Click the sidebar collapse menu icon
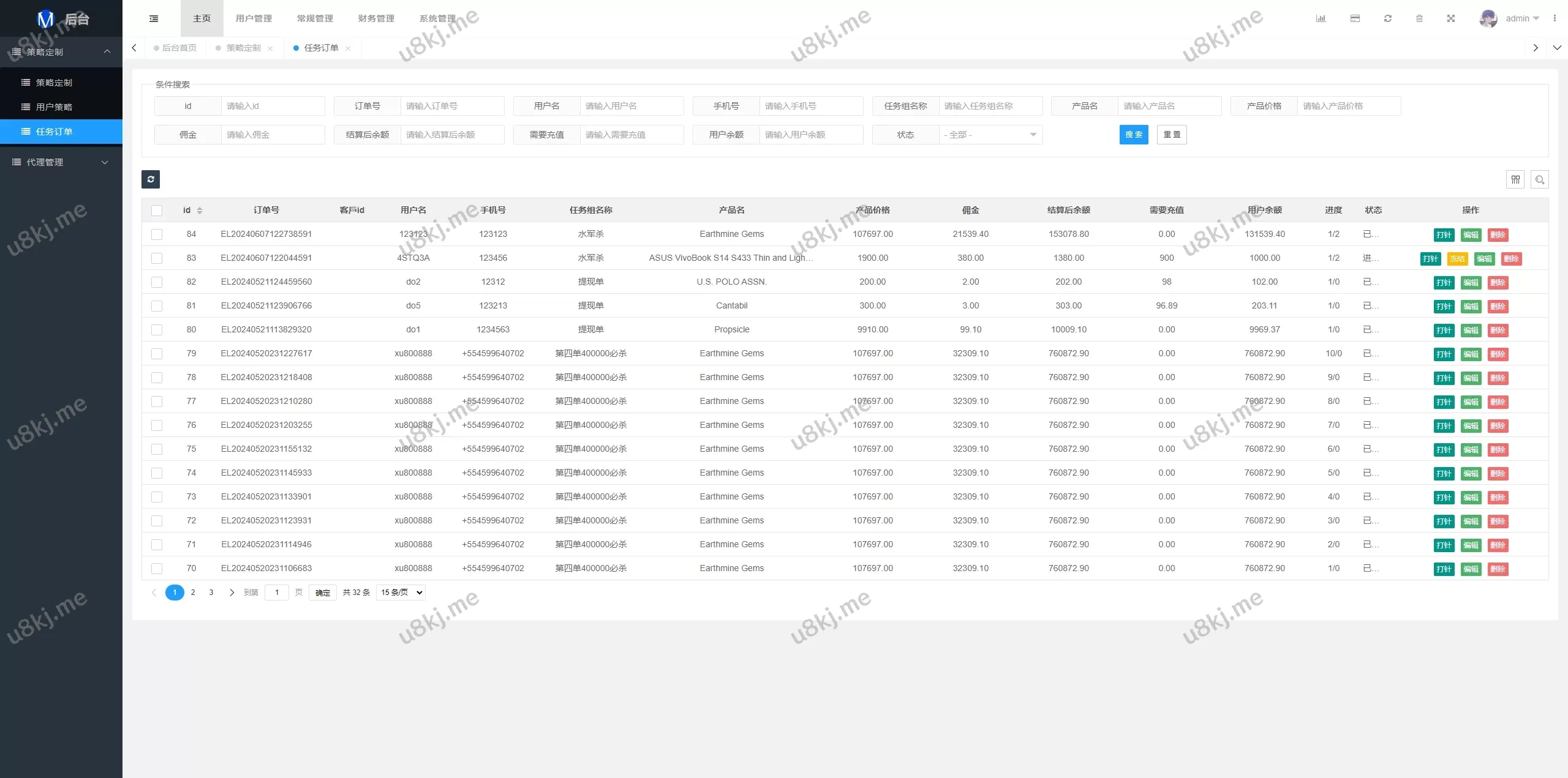The width and height of the screenshot is (1568, 778). (x=154, y=18)
